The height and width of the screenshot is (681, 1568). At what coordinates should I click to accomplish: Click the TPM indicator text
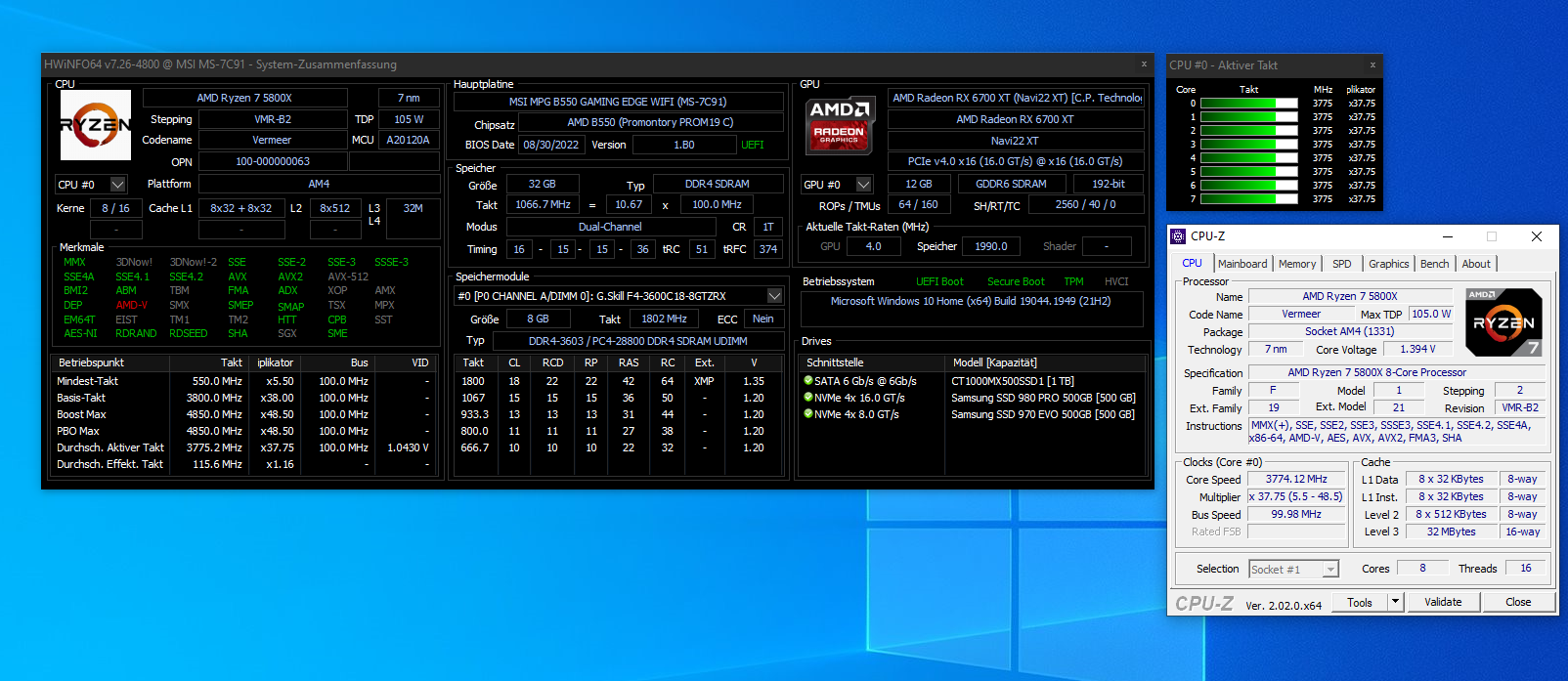(x=1073, y=281)
